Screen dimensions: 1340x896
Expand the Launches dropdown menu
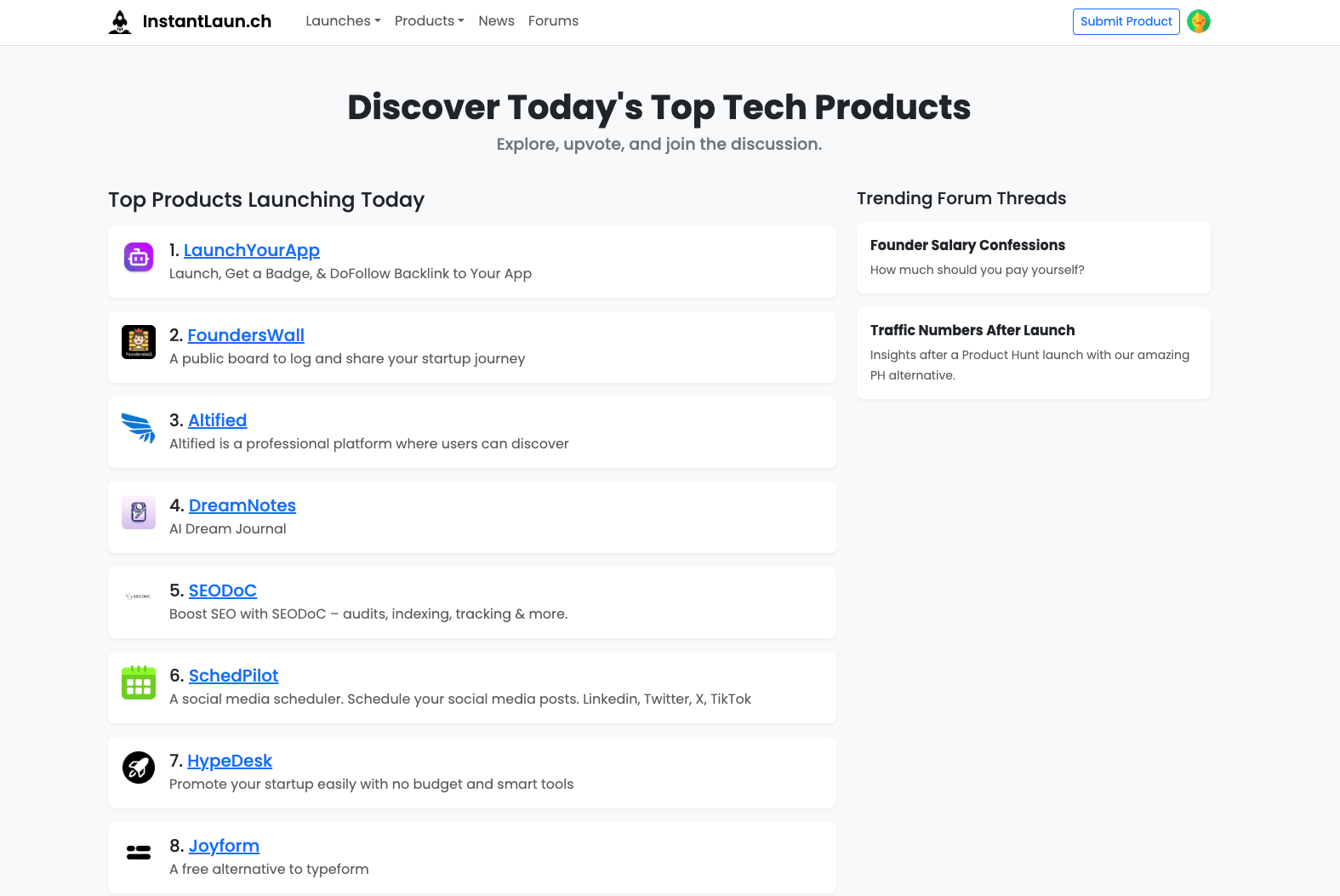(x=343, y=21)
